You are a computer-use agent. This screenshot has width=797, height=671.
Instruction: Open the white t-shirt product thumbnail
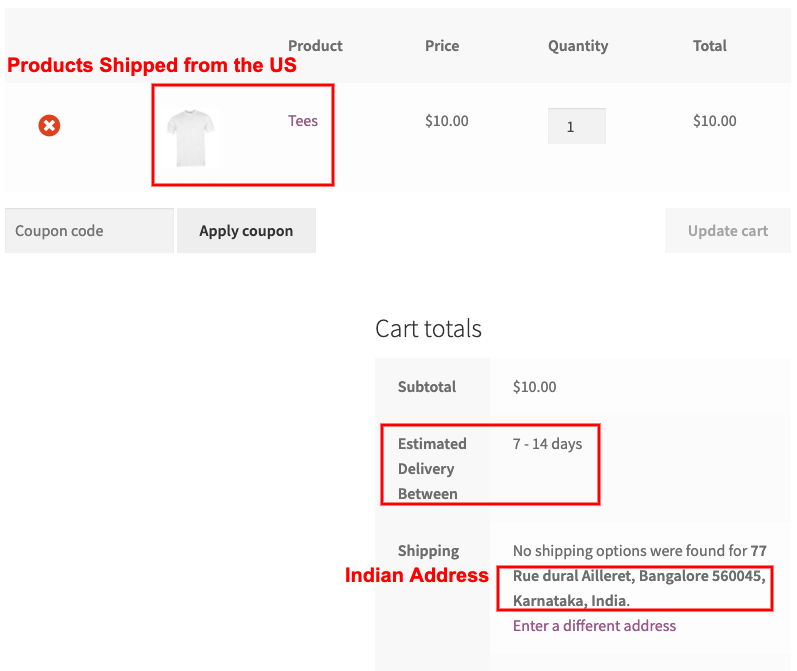tap(191, 138)
